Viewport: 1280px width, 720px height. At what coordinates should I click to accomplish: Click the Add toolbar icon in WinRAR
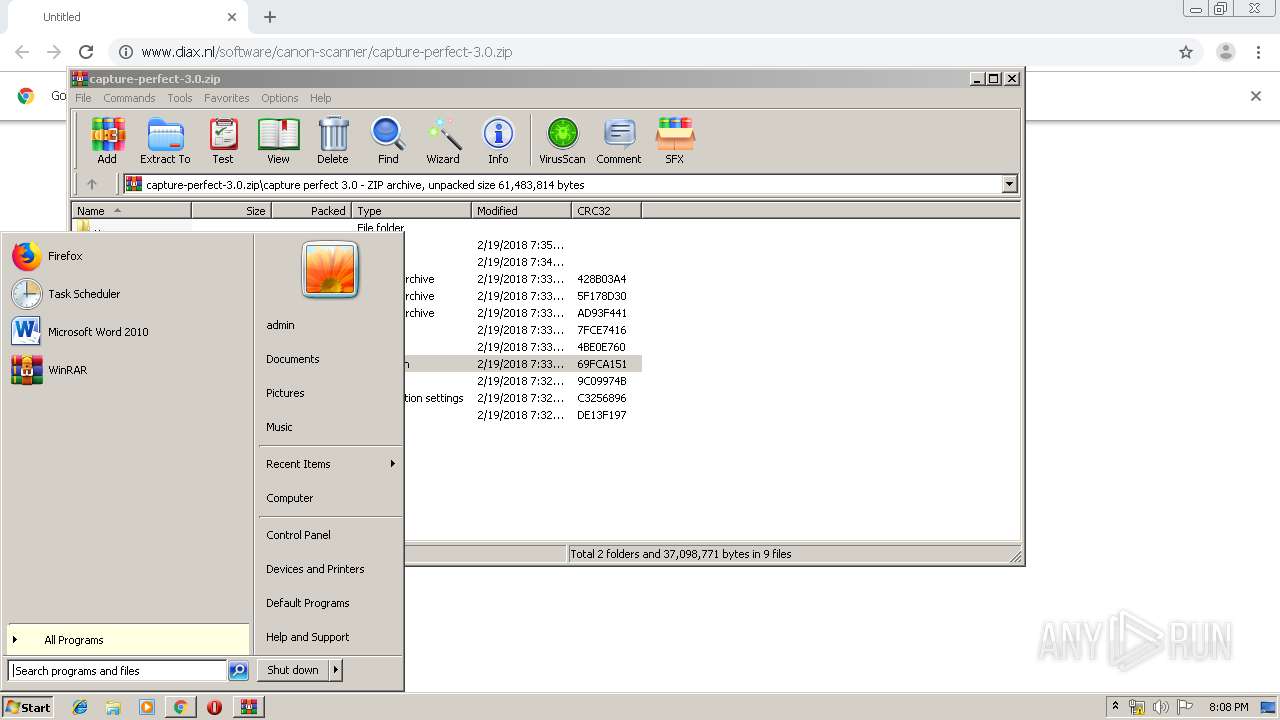tap(107, 141)
